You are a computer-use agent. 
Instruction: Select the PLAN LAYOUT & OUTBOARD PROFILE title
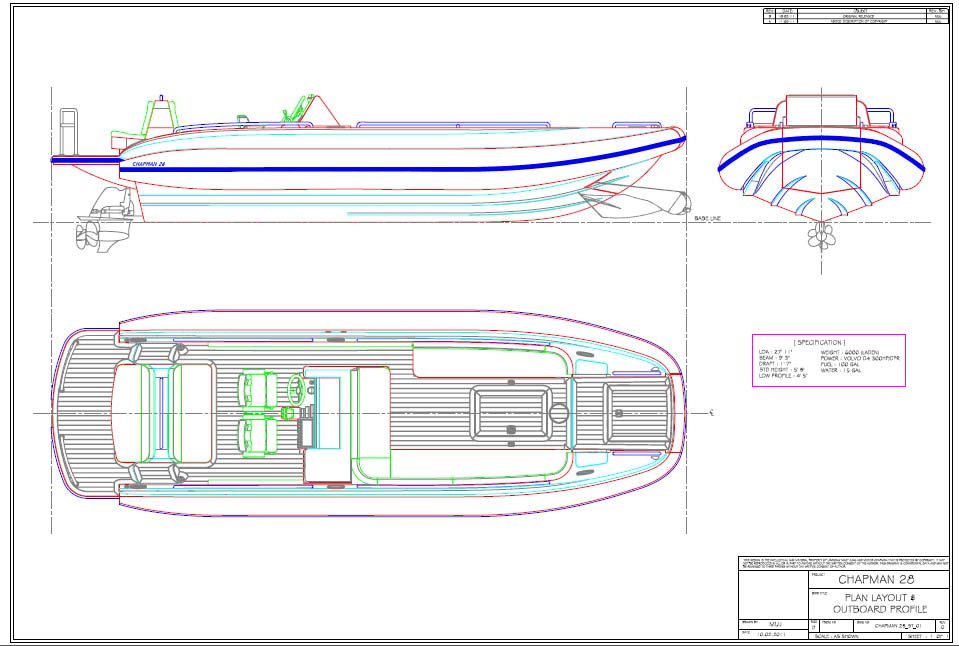coord(868,603)
